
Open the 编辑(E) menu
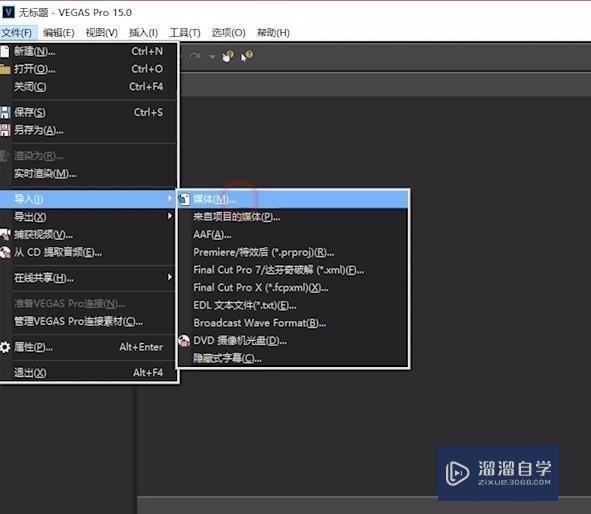(58, 33)
